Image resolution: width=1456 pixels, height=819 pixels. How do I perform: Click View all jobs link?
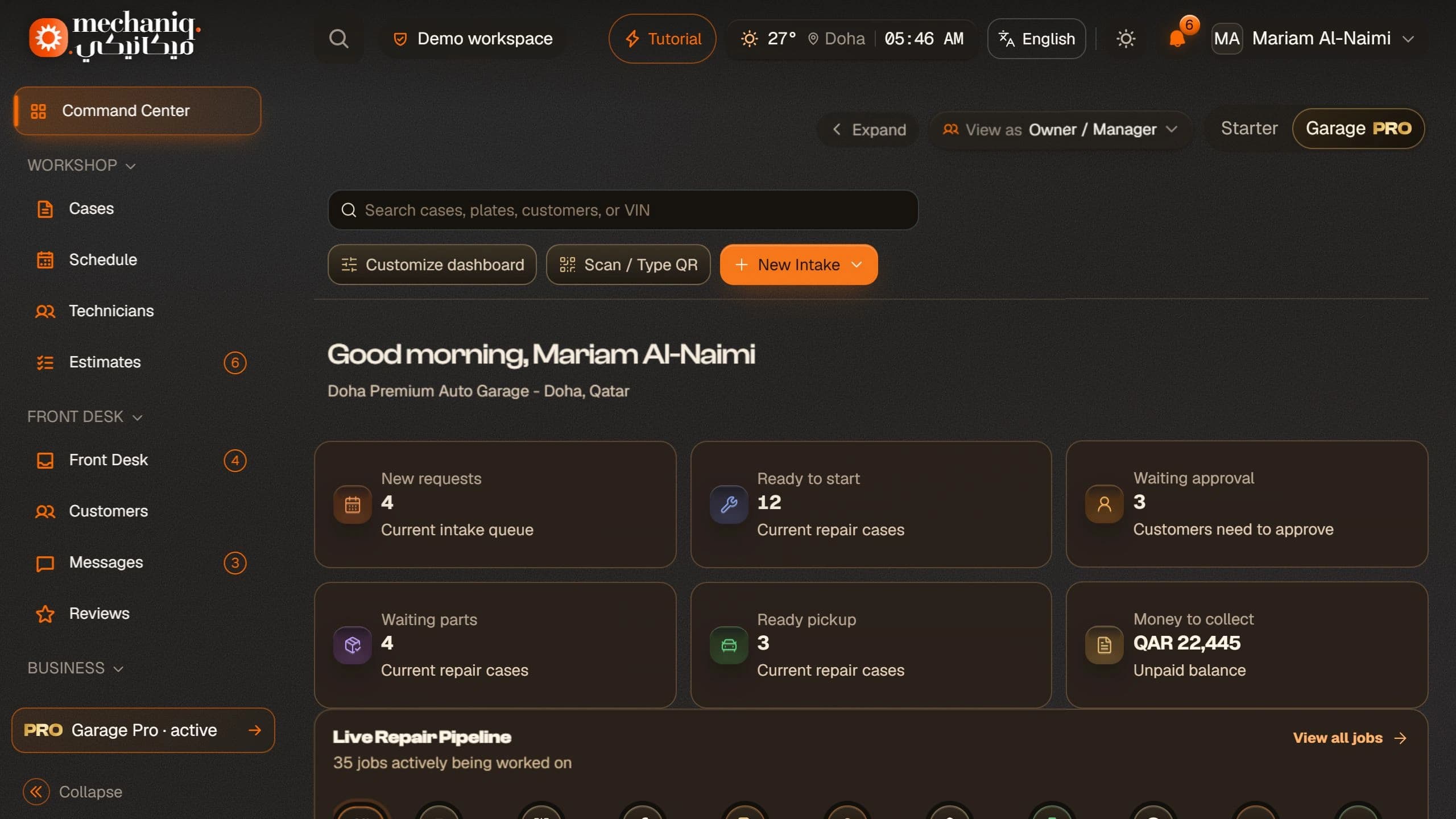pos(1350,738)
